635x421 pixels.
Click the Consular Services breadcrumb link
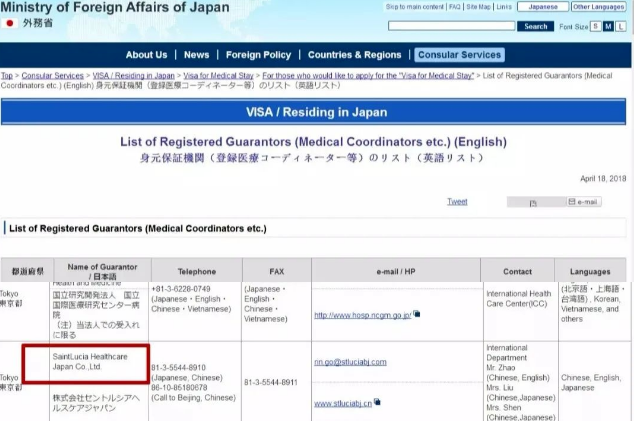coord(53,76)
